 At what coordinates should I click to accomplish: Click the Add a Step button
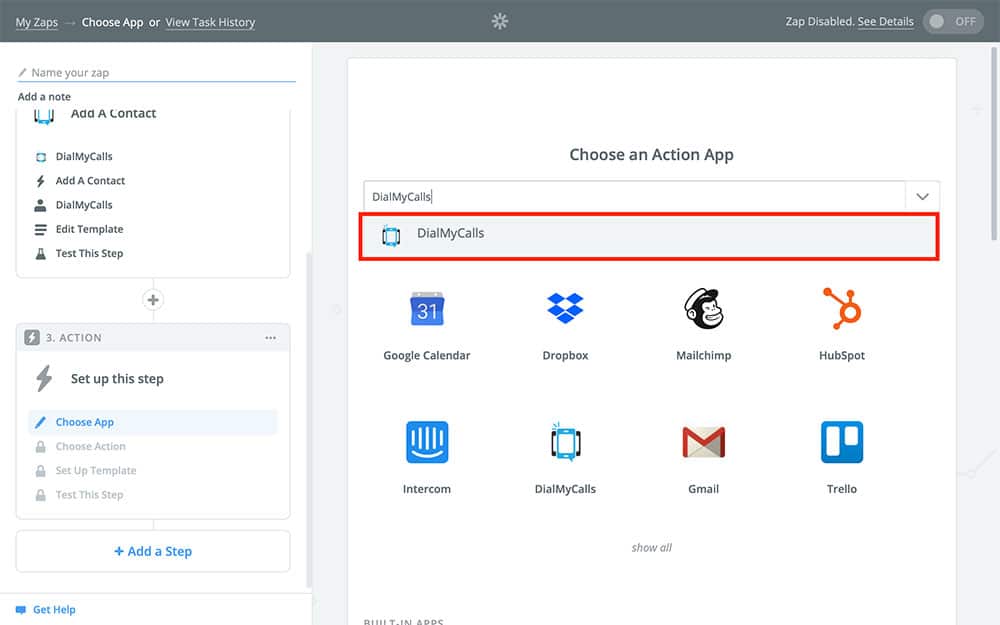coord(153,551)
